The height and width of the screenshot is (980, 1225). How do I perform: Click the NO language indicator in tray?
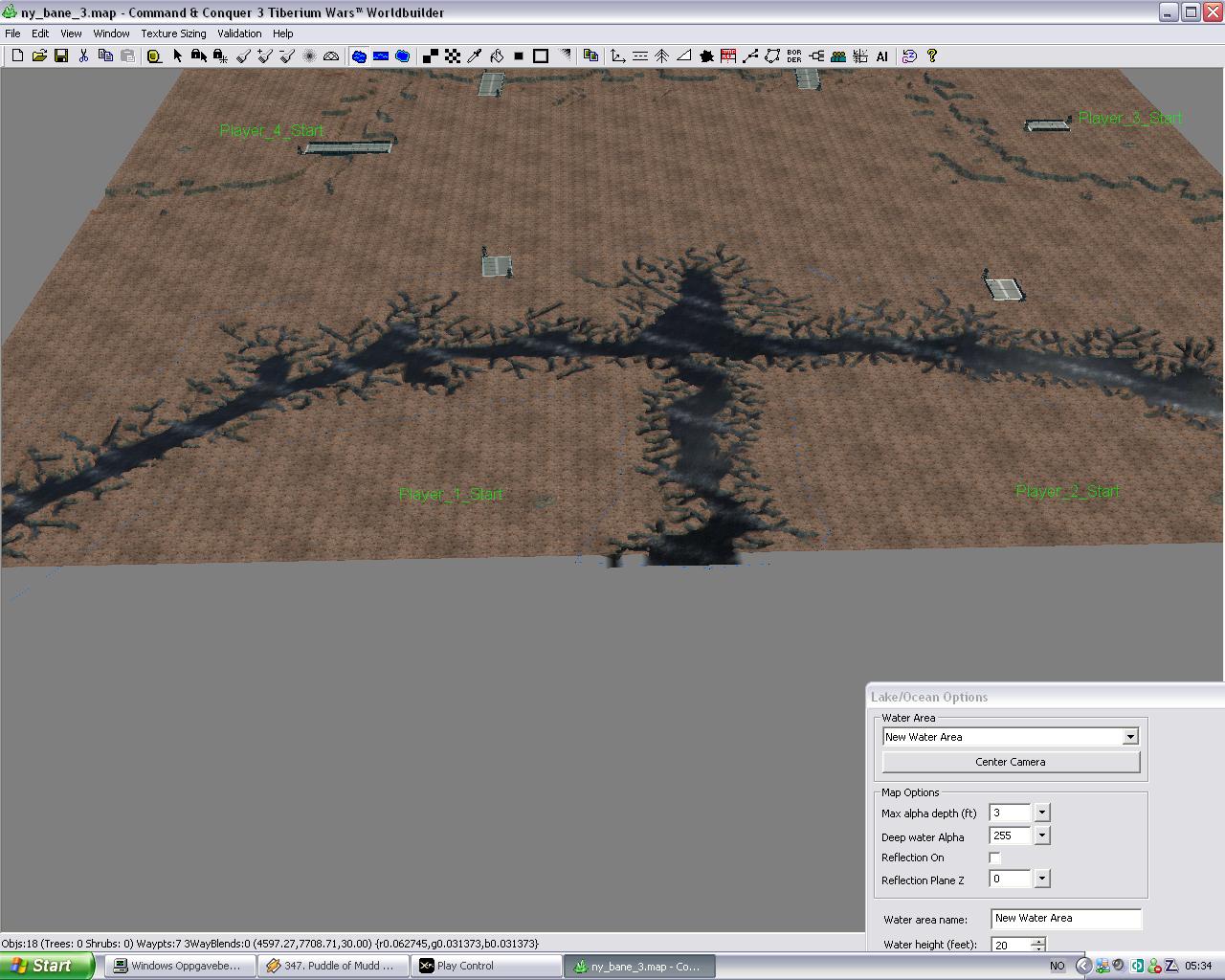click(x=1057, y=966)
